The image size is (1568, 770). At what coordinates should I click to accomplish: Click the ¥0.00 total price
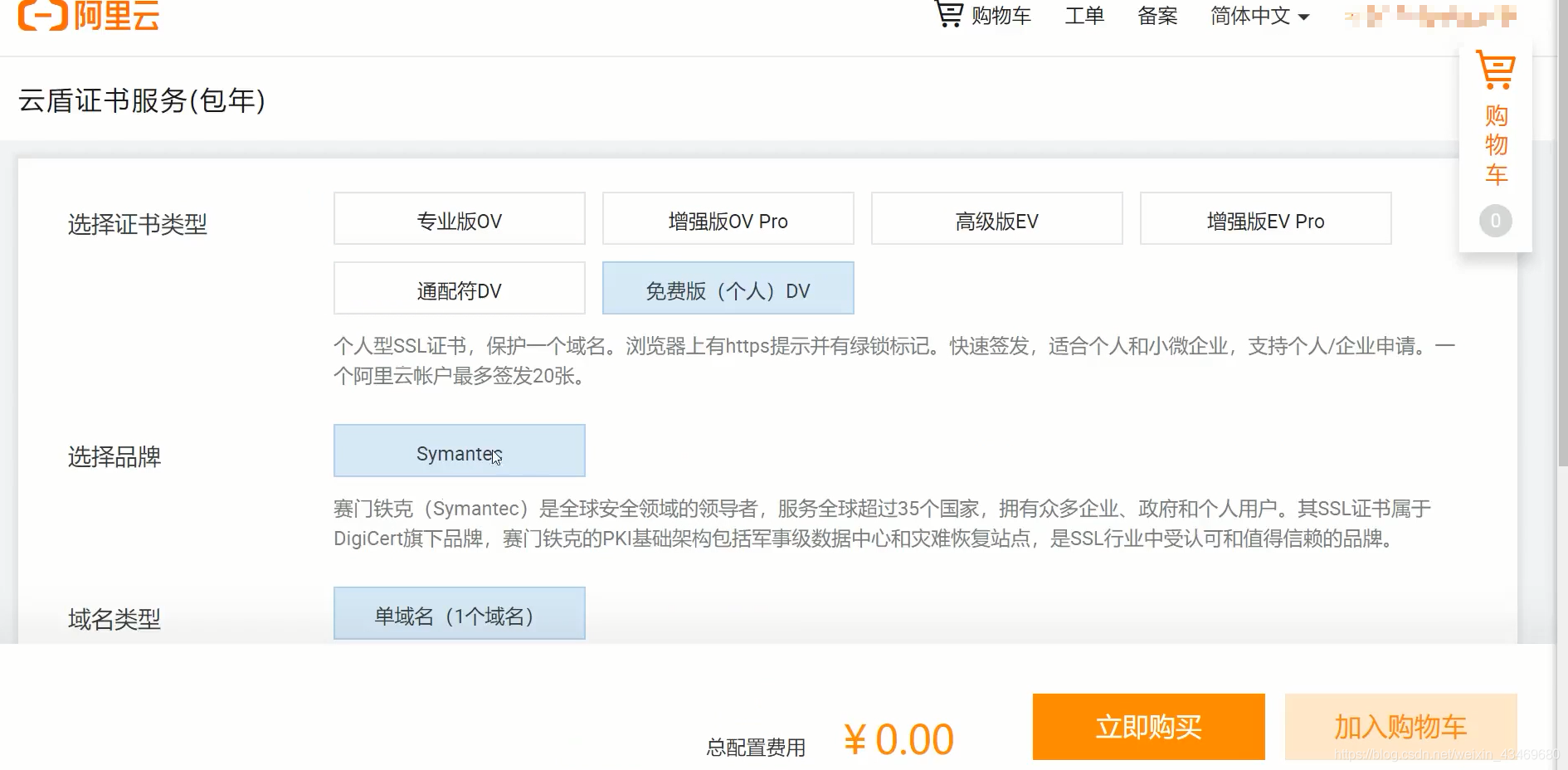click(898, 739)
